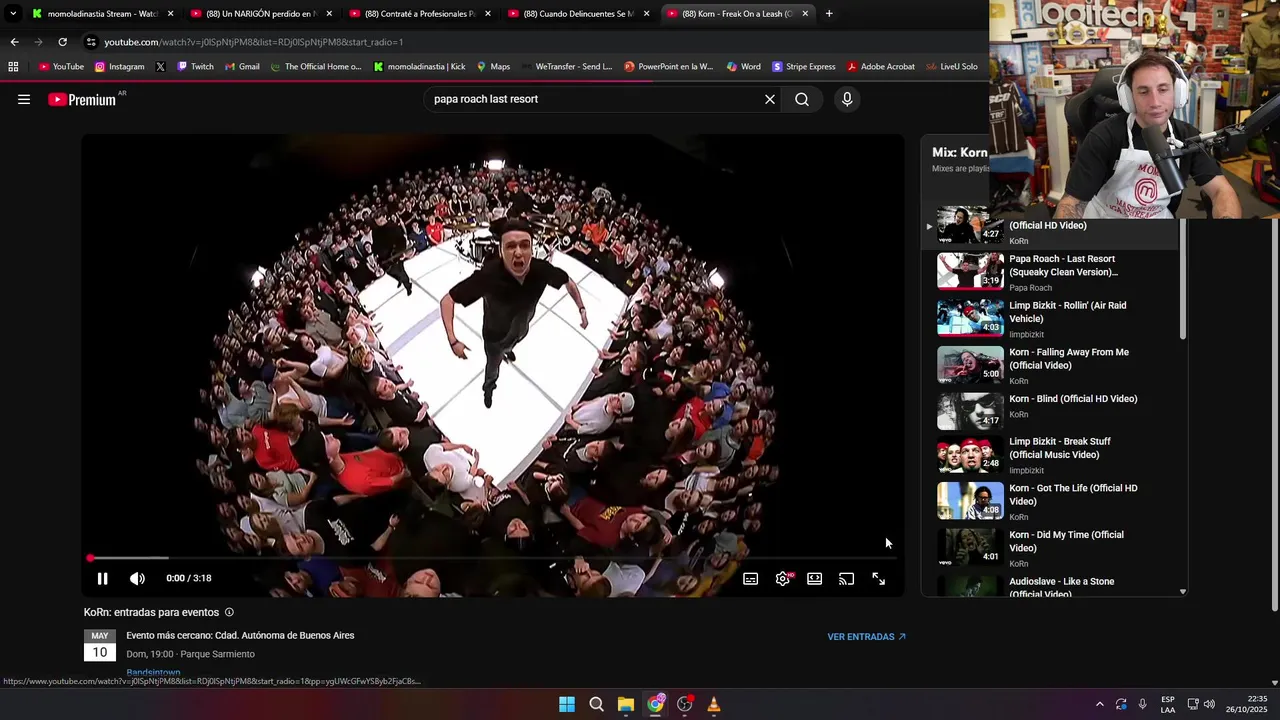Open the Stripe Express bookmark

coord(803,66)
